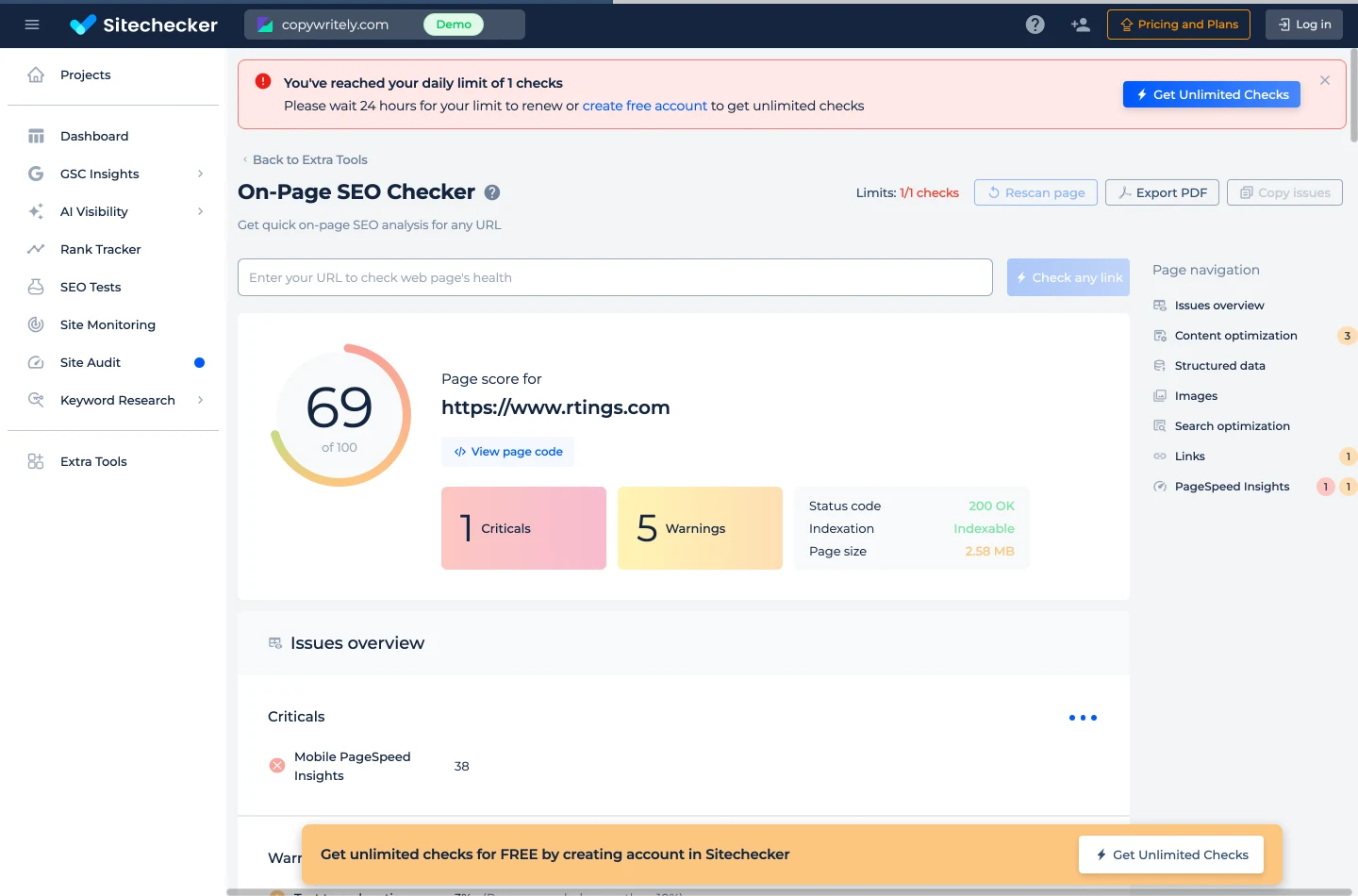The height and width of the screenshot is (896, 1358).
Task: Click the Projects home icon
Action: tap(36, 75)
